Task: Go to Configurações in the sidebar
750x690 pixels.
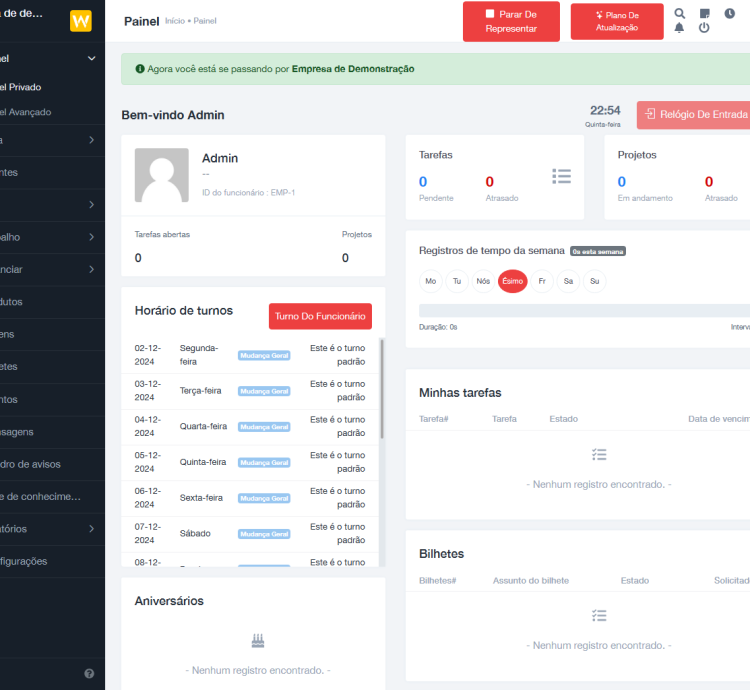Action: tap(24, 561)
